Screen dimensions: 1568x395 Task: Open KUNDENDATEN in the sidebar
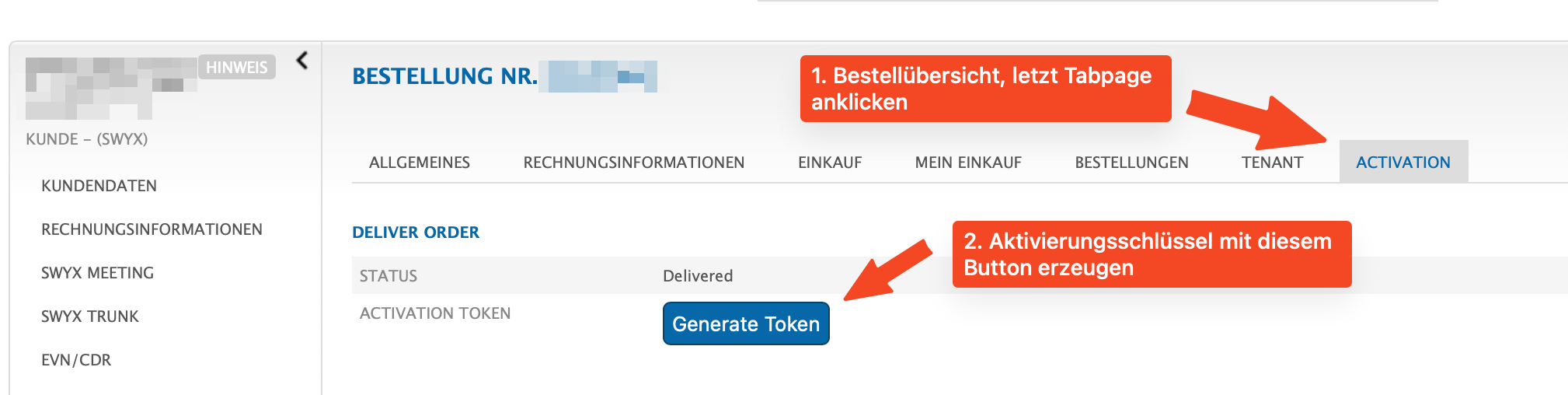[99, 186]
